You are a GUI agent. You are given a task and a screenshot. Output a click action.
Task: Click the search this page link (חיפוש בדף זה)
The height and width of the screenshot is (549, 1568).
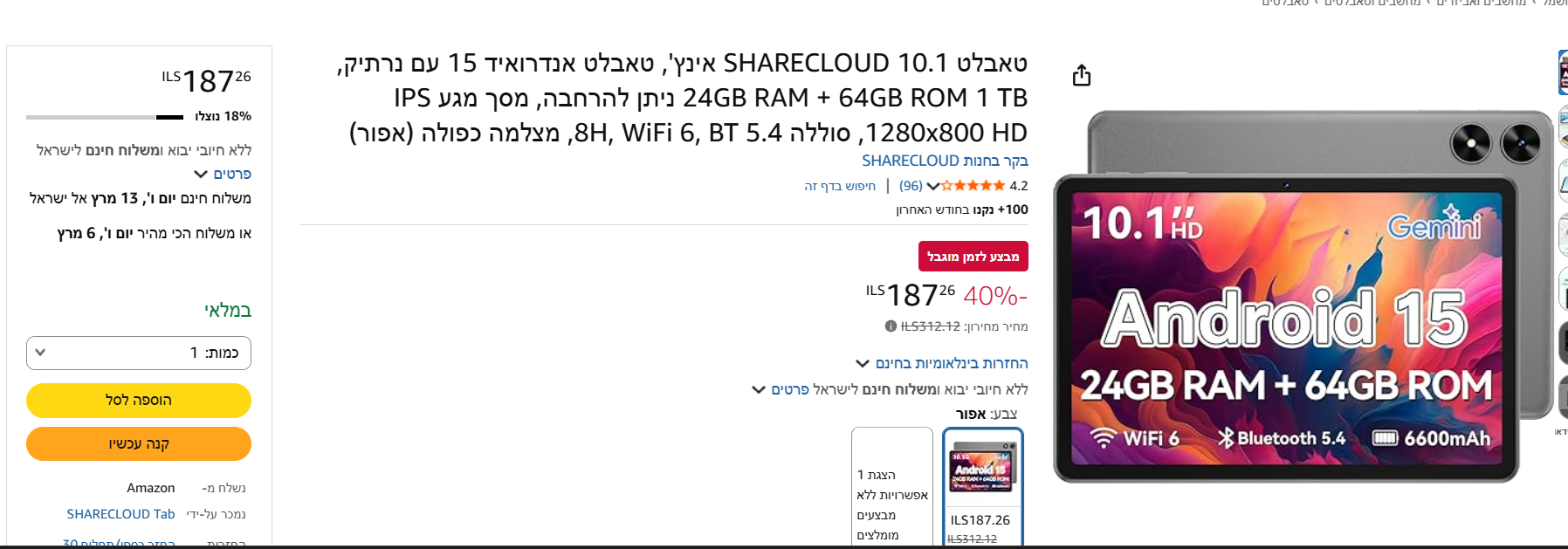840,186
